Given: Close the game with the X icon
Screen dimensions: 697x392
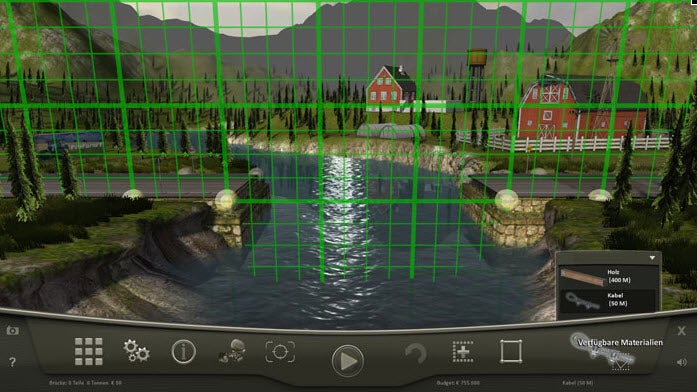Looking at the screenshot, I should (681, 330).
